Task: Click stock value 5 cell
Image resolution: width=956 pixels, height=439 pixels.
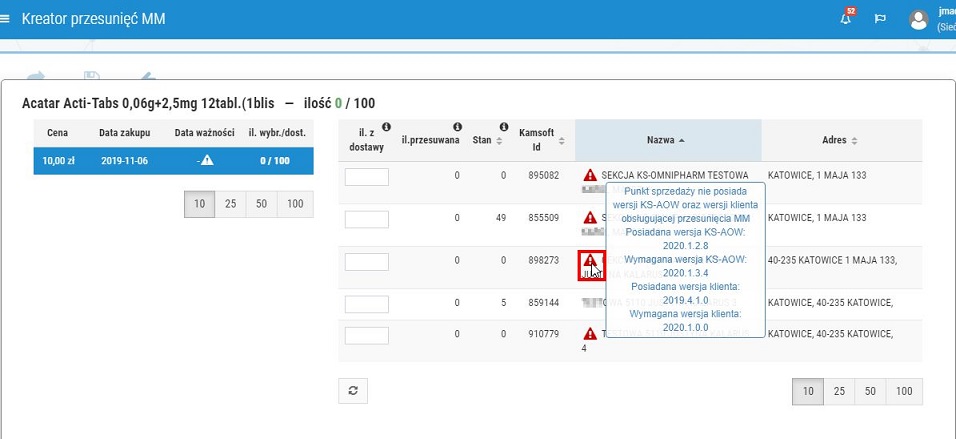Action: (504, 302)
